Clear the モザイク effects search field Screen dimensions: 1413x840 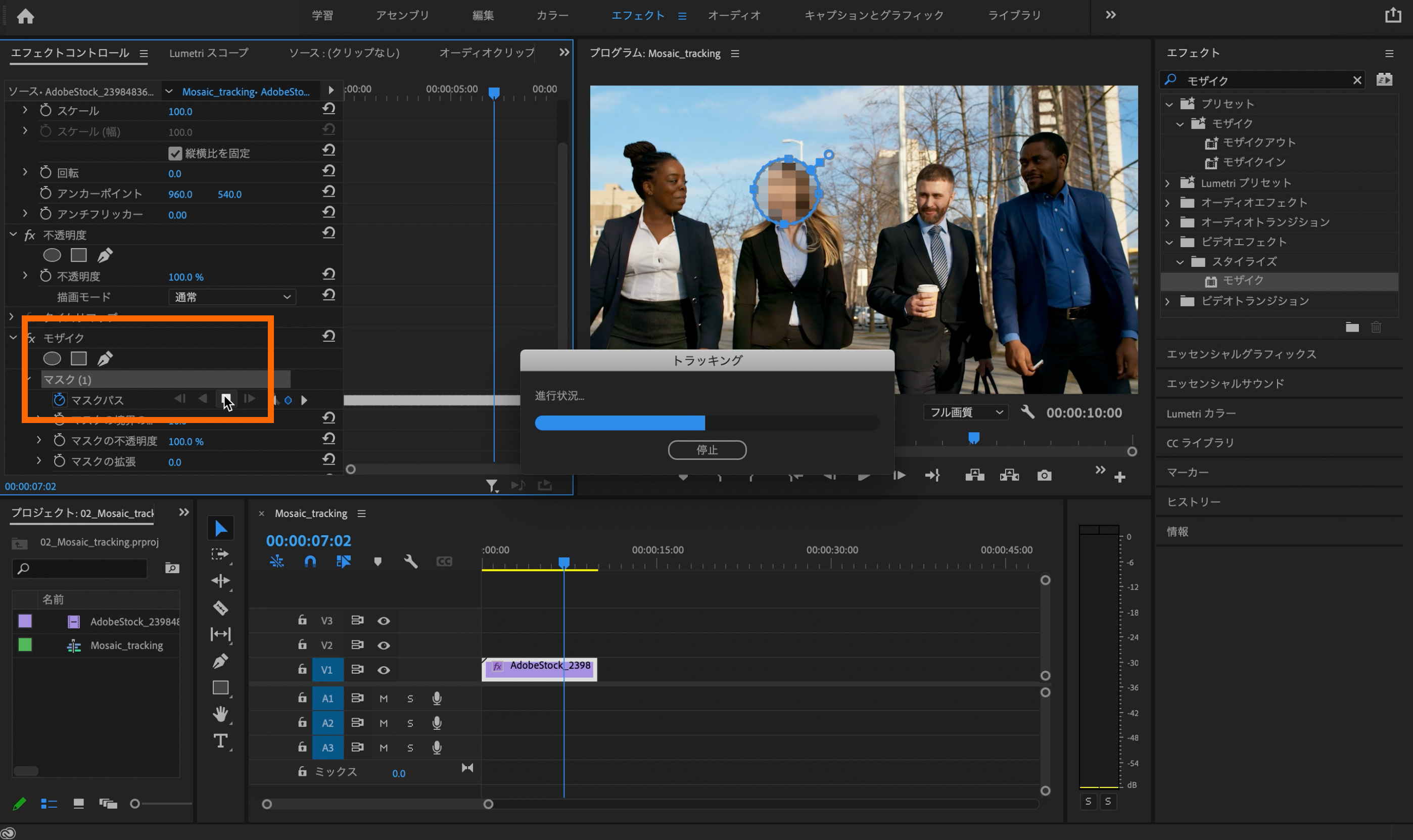1357,80
